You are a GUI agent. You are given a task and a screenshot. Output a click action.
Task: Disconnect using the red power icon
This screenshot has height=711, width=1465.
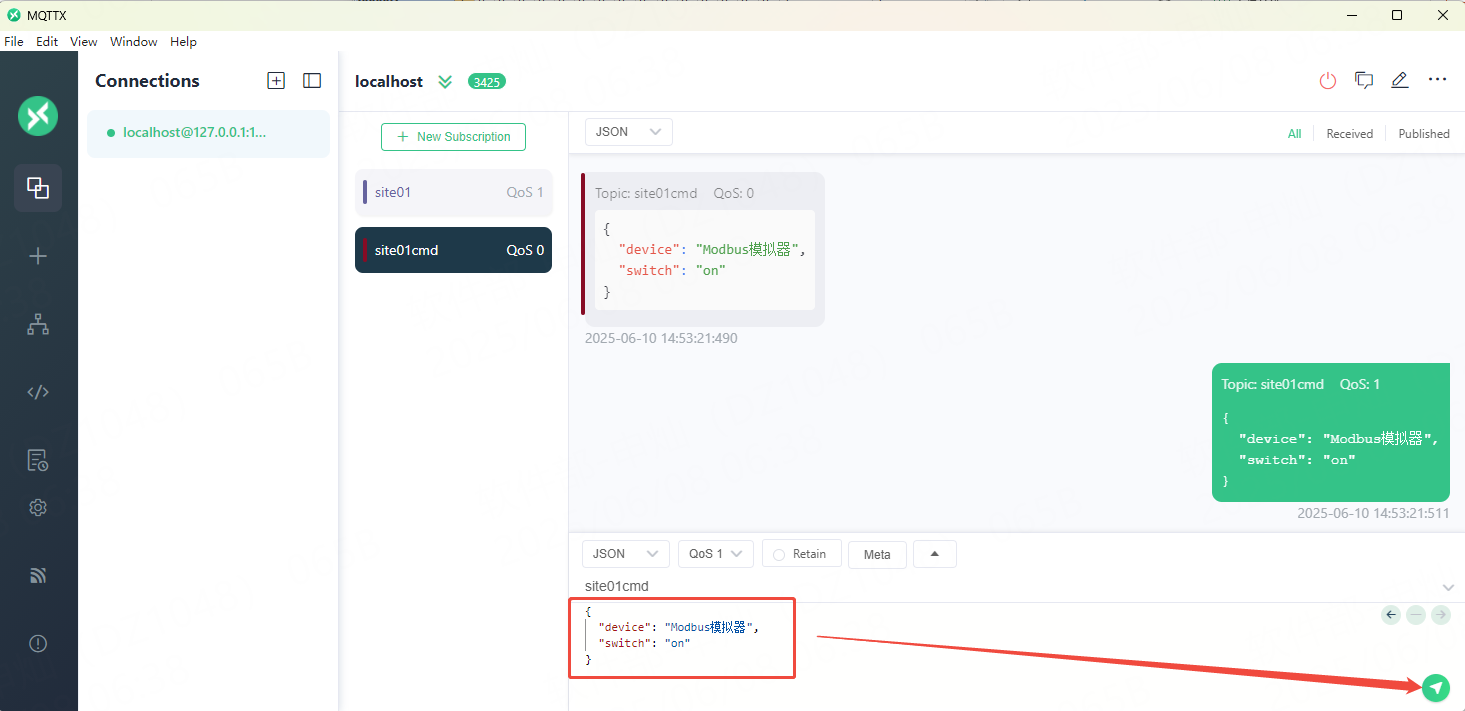[x=1327, y=81]
